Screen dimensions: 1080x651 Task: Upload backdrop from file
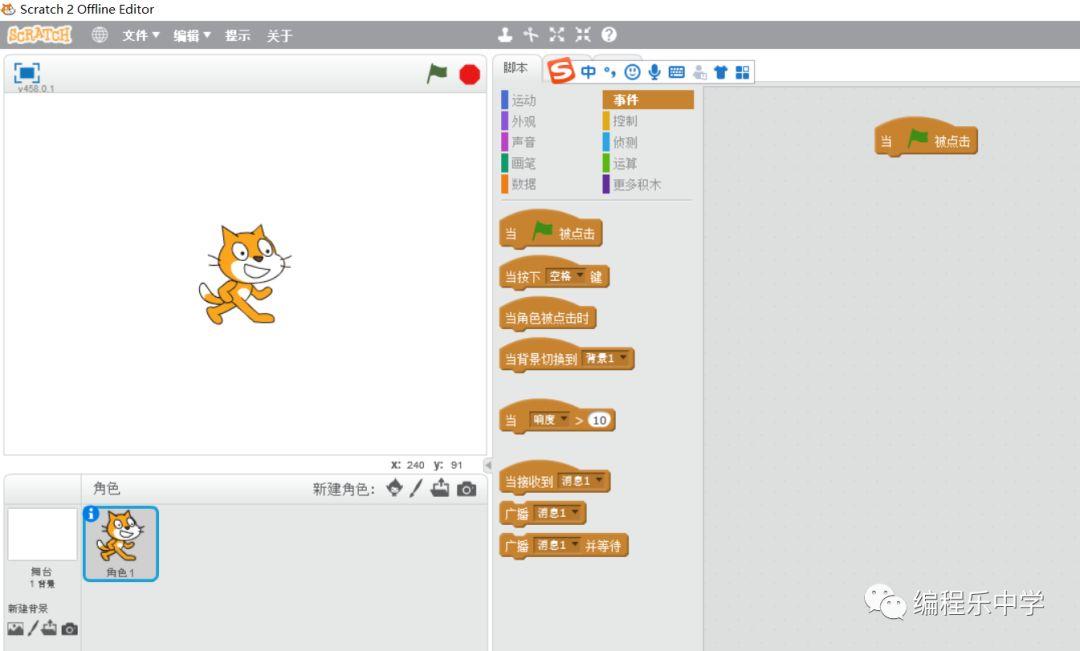tap(49, 628)
